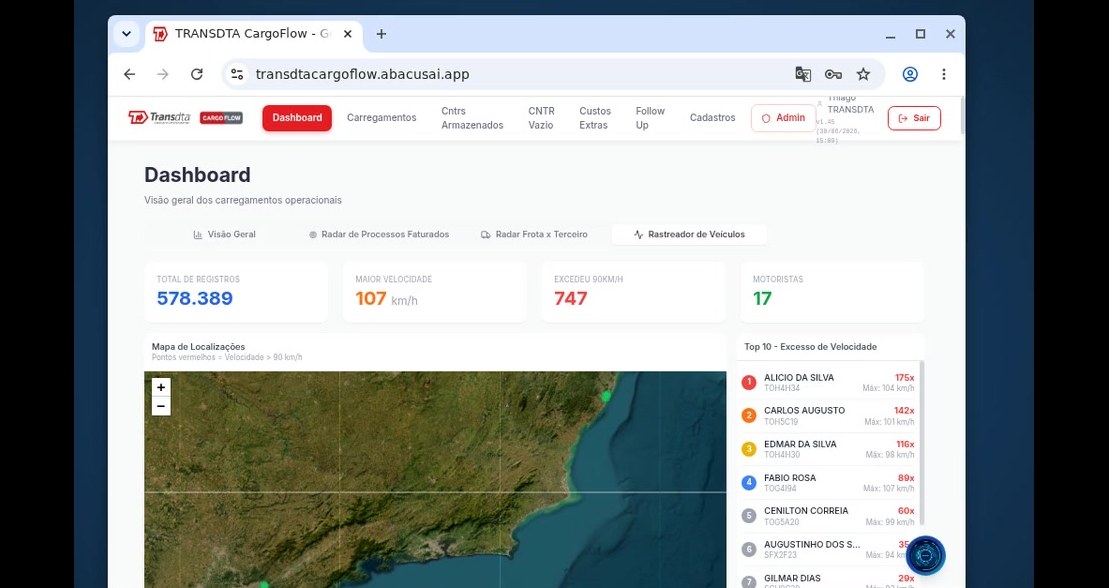The image size is (1109, 588).
Task: Click the CargoFlow badge logo
Action: pos(221,117)
